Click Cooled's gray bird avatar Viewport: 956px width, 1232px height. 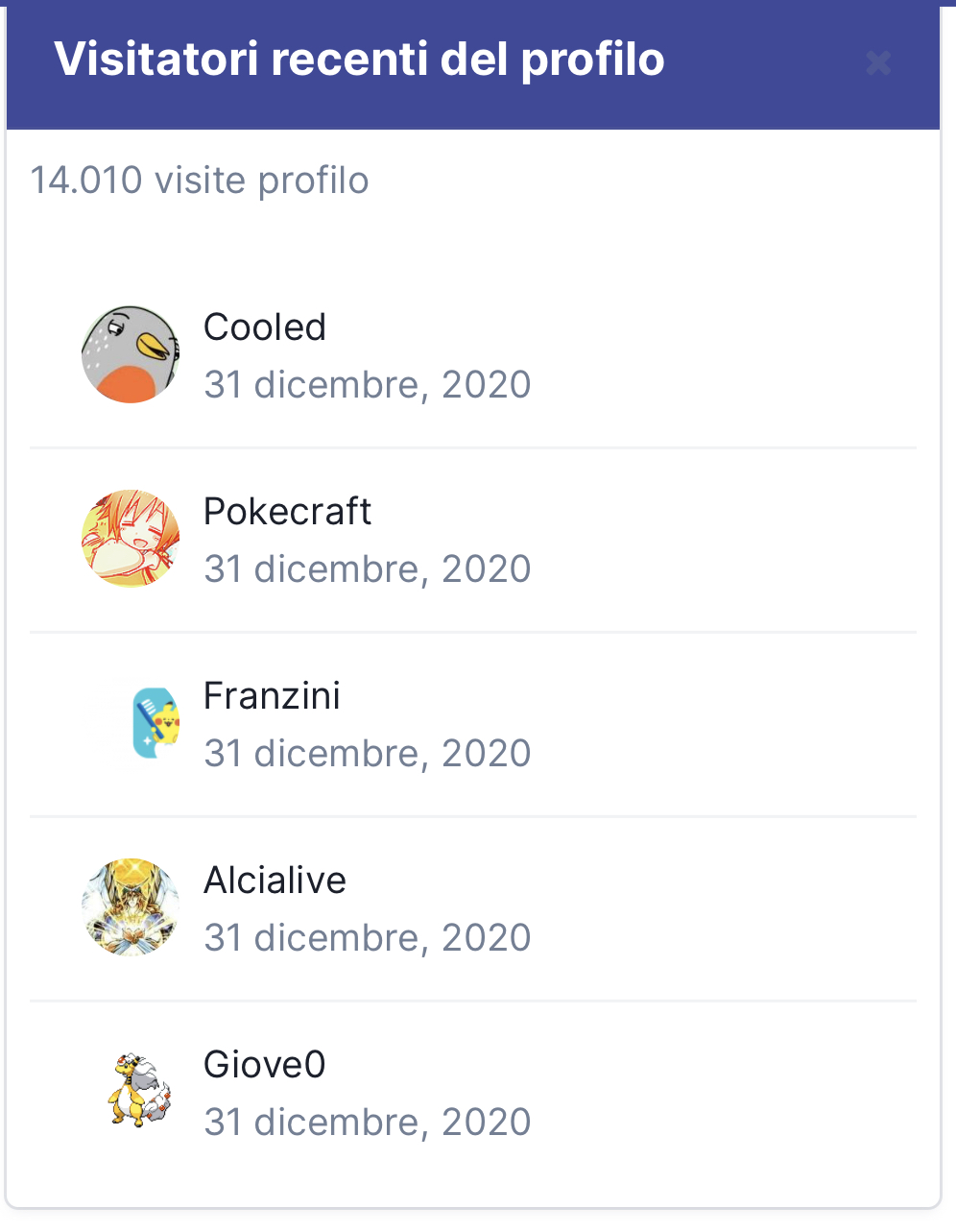pyautogui.click(x=131, y=354)
